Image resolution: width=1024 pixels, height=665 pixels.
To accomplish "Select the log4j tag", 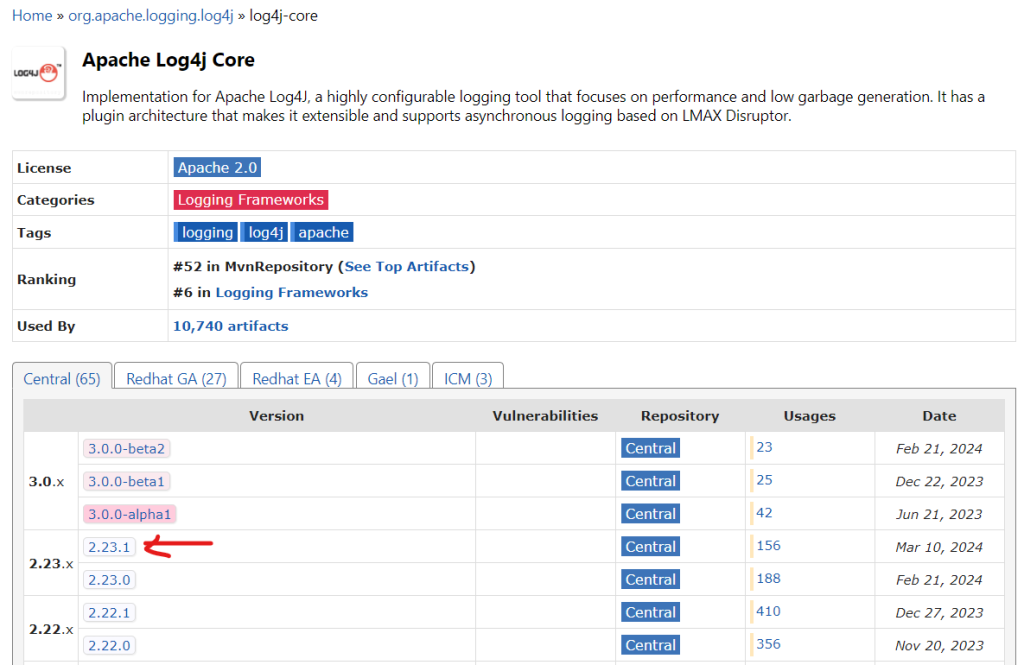I will coord(266,232).
